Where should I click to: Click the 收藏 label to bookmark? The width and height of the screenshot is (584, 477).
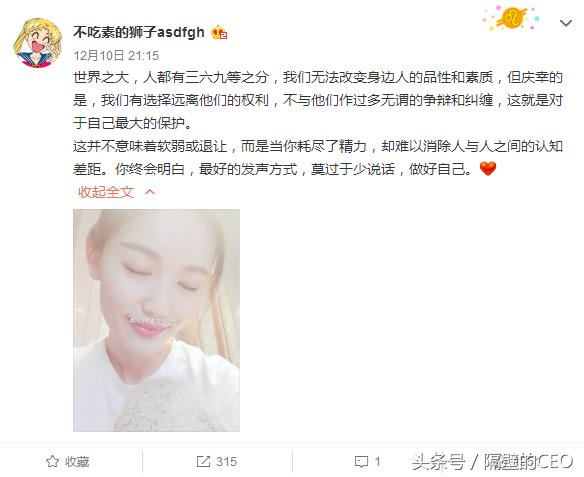click(x=77, y=461)
